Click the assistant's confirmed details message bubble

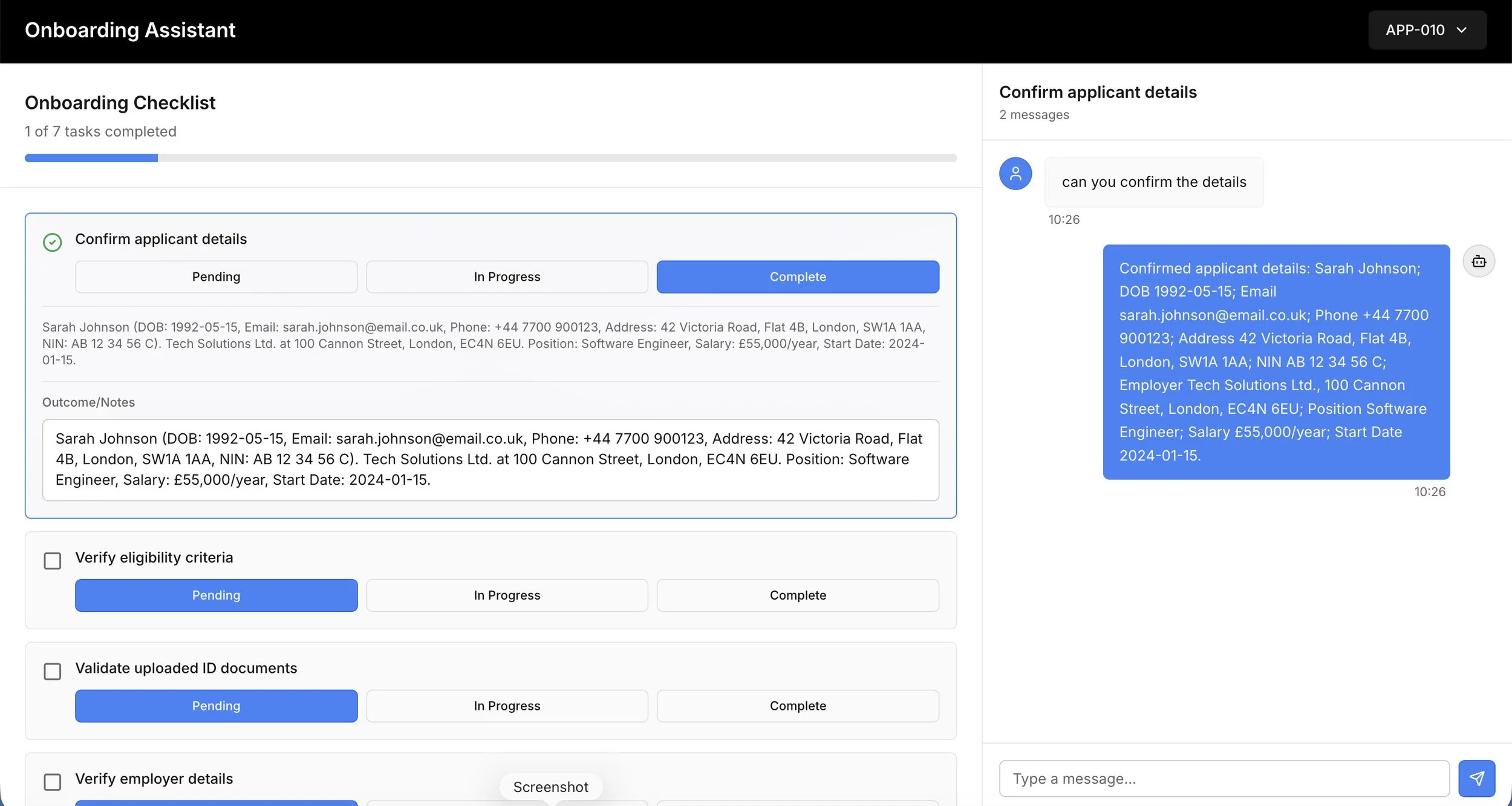(1276, 362)
